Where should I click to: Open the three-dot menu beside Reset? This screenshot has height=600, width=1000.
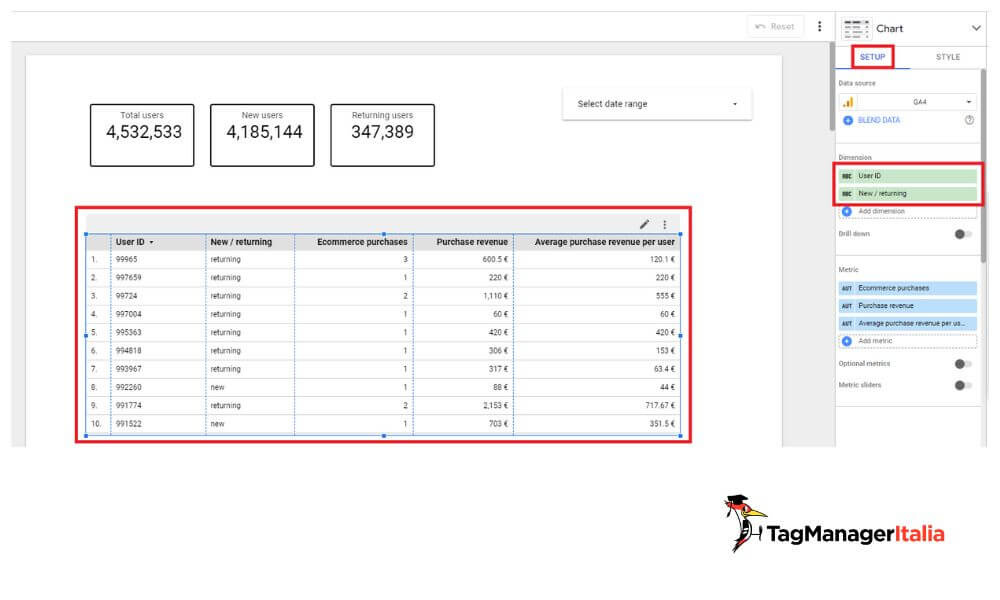click(x=820, y=27)
